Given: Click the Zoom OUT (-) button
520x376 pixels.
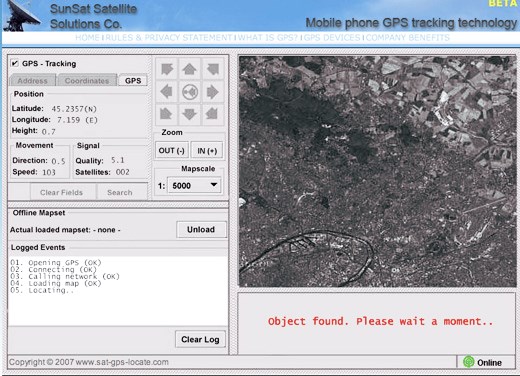Looking at the screenshot, I should 172,150.
